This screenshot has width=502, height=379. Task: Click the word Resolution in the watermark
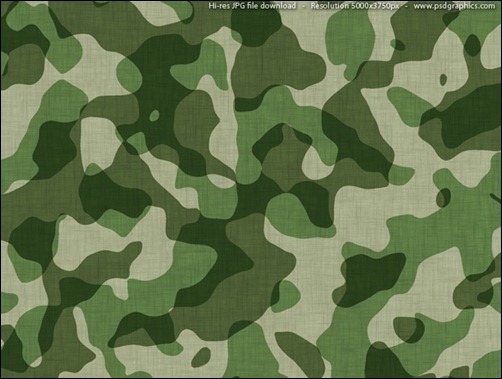(330, 6)
